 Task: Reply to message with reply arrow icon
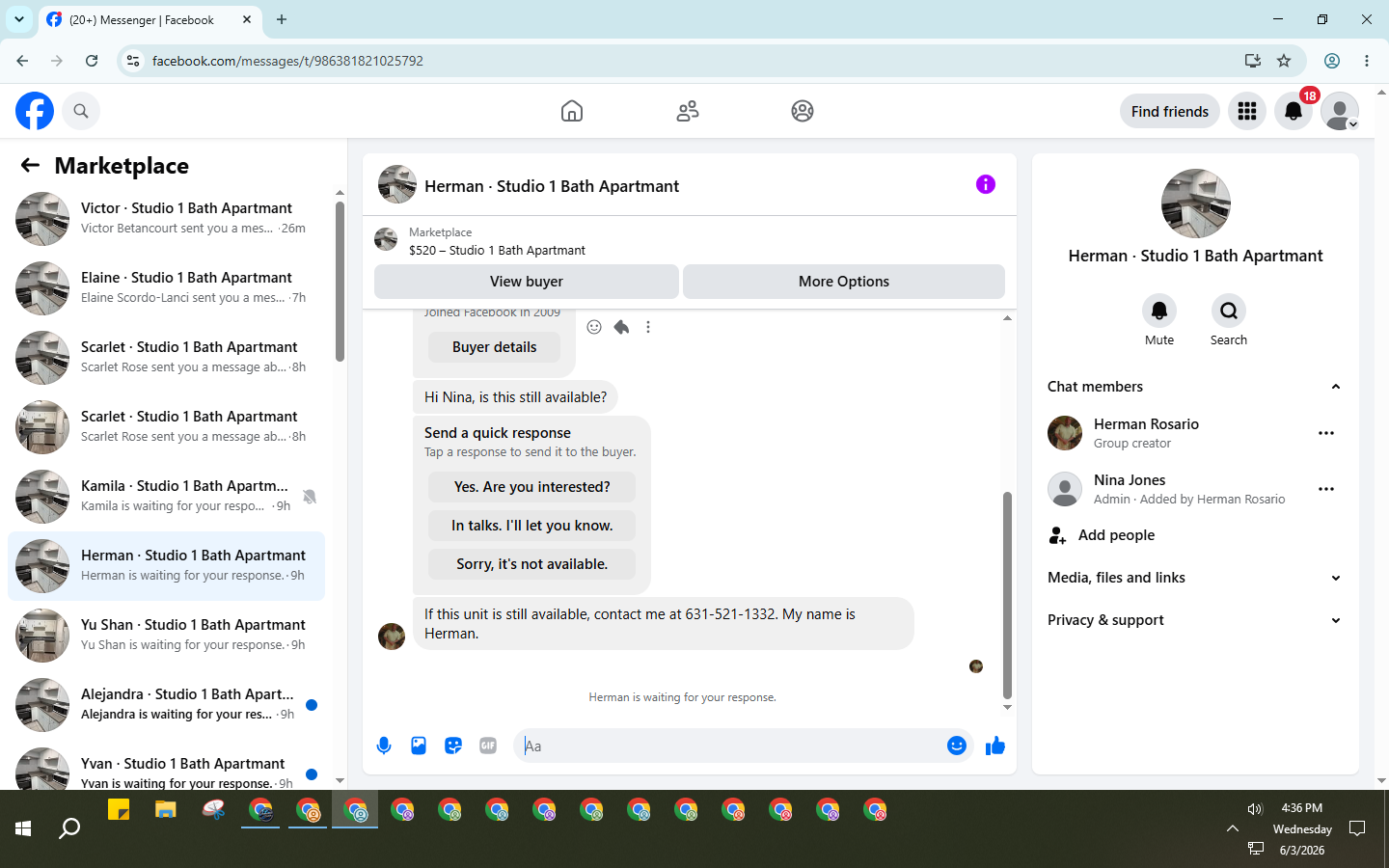[621, 327]
